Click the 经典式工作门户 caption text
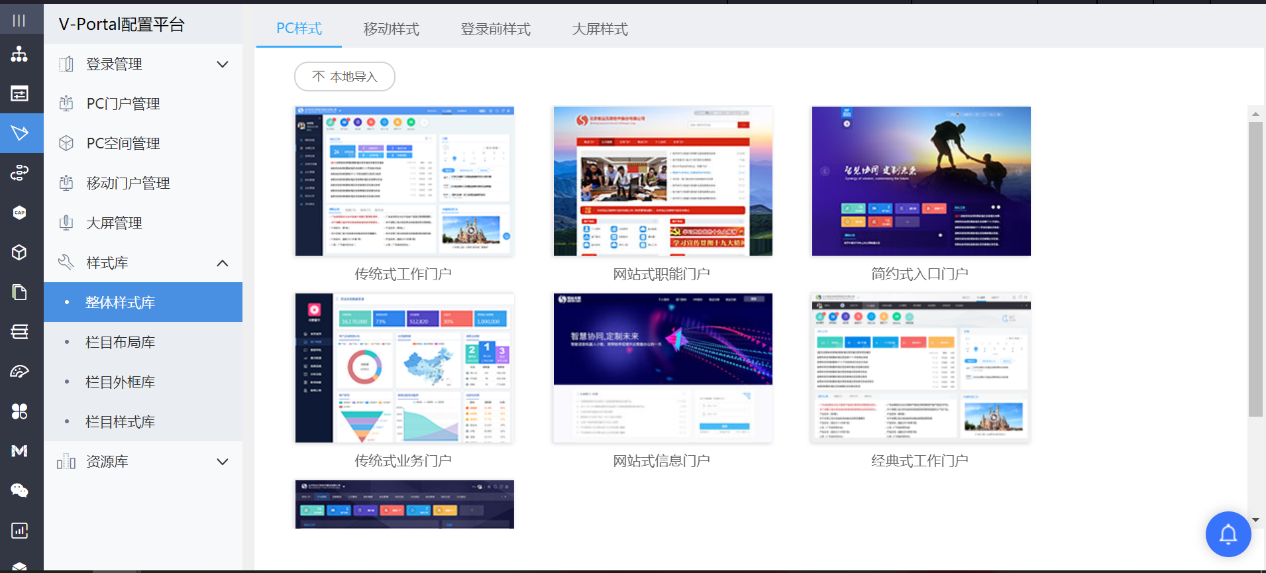1266x573 pixels. tap(919, 461)
